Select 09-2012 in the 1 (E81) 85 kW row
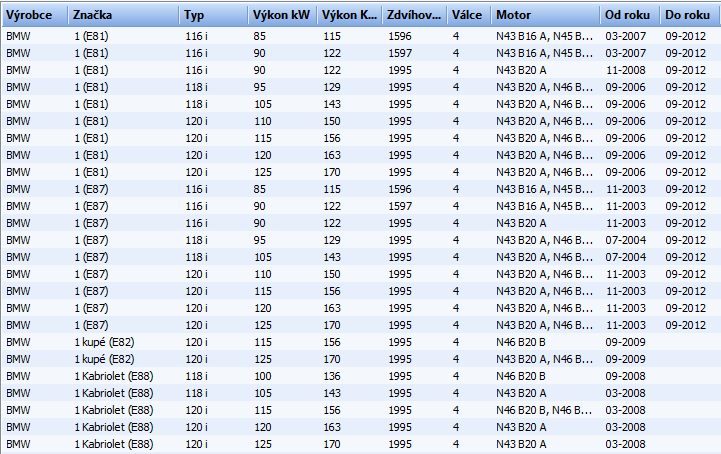The image size is (721, 454). pos(685,36)
